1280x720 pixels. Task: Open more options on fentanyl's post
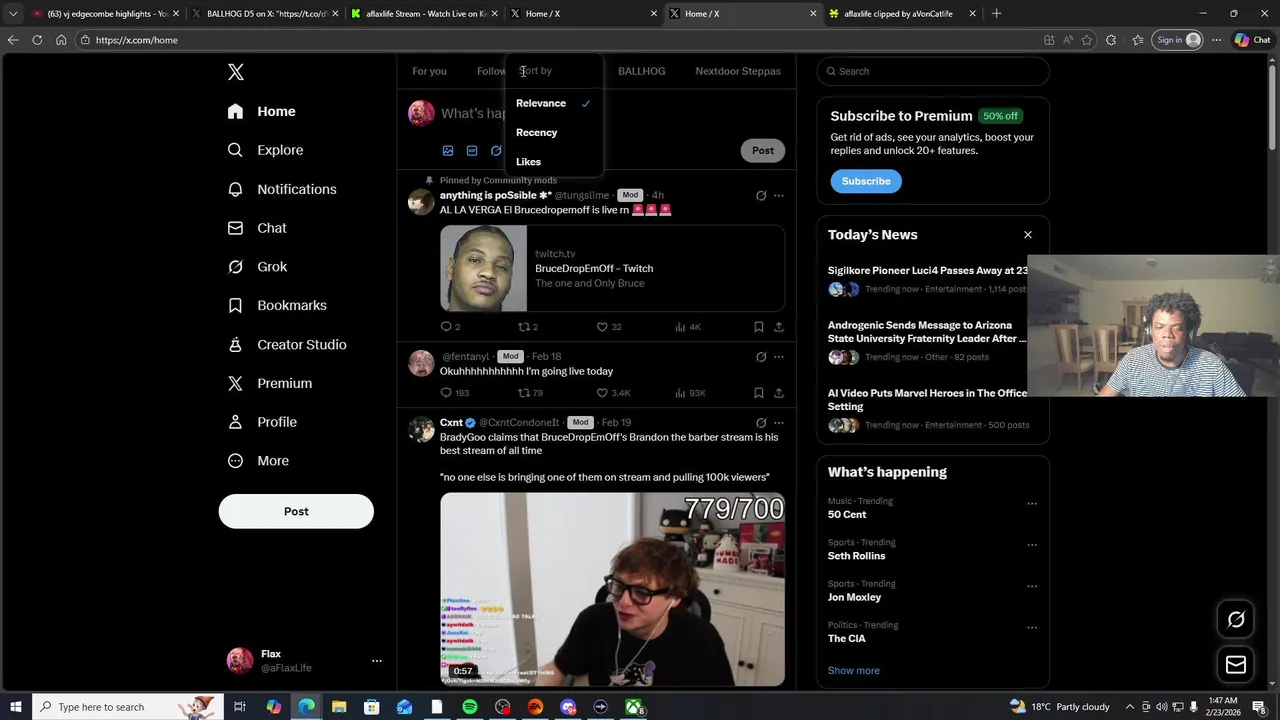click(x=779, y=357)
